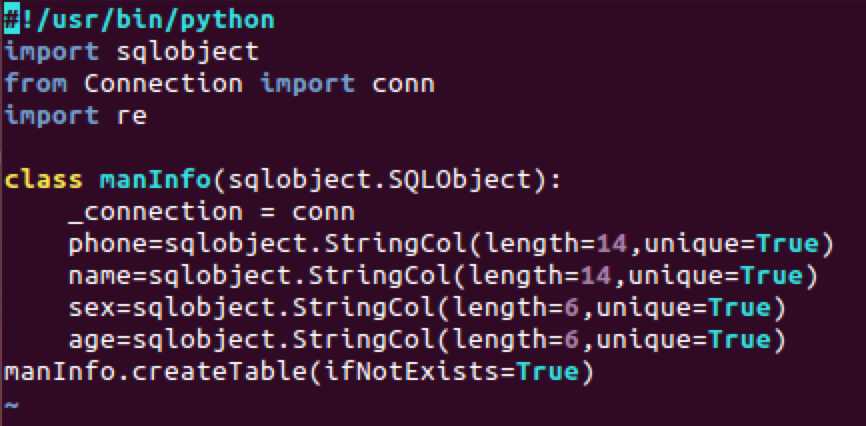Click the 're' module name
The width and height of the screenshot is (866, 426).
[131, 117]
